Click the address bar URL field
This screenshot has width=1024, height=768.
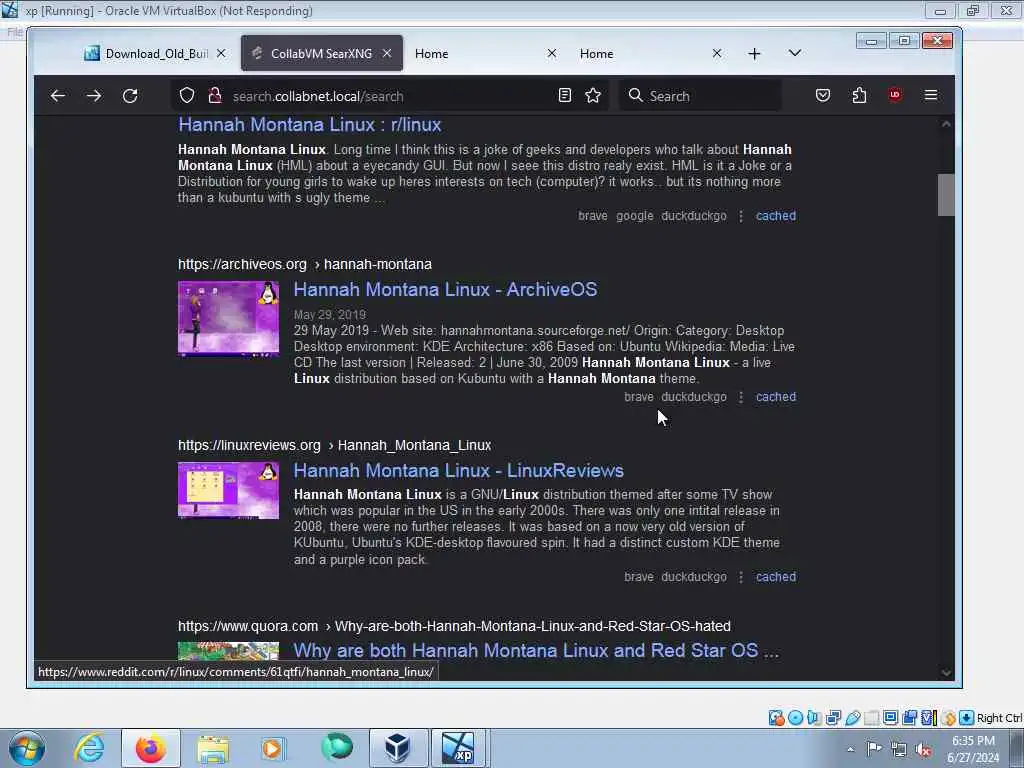(x=389, y=96)
